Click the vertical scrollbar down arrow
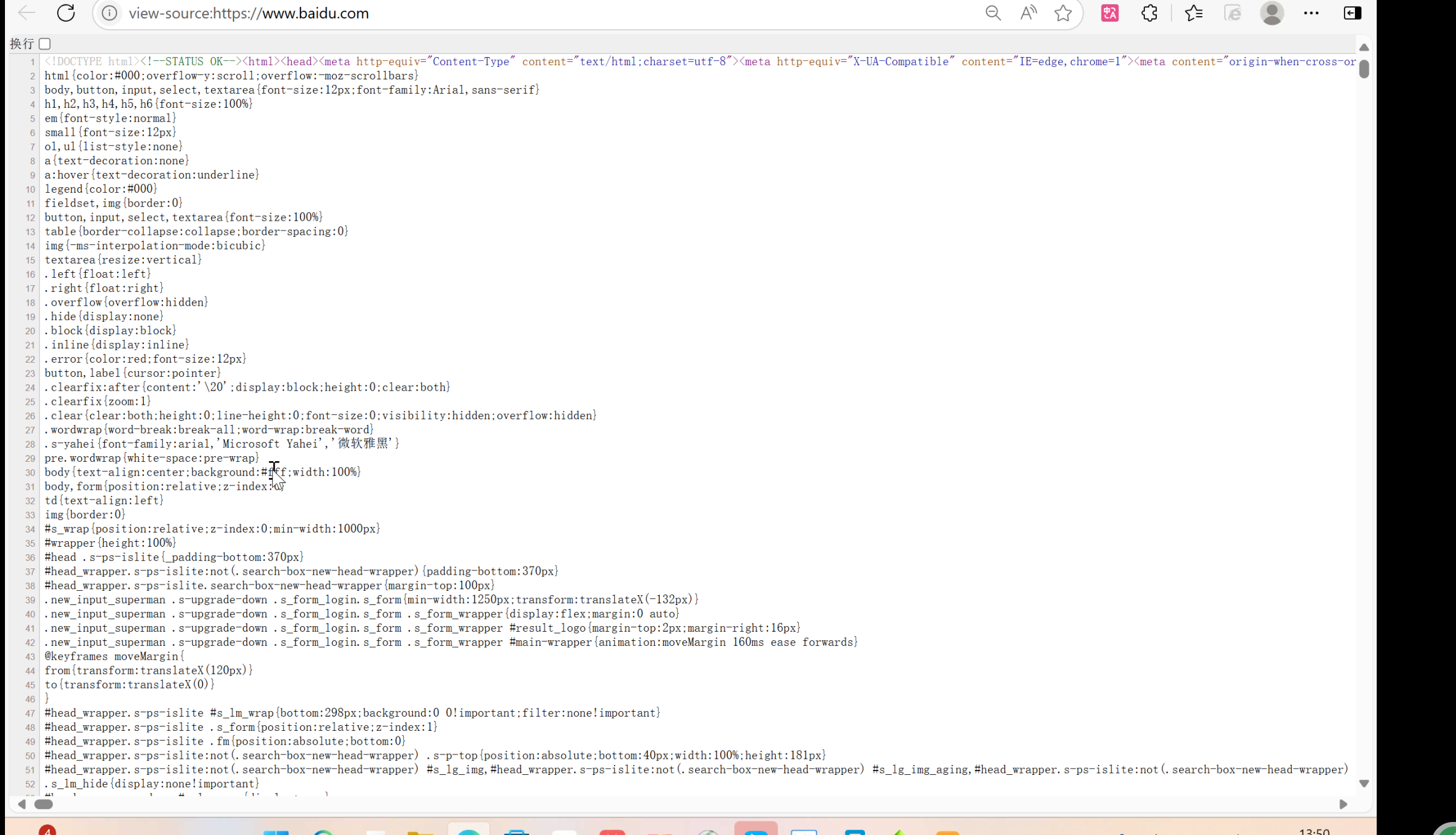 pyautogui.click(x=1364, y=784)
